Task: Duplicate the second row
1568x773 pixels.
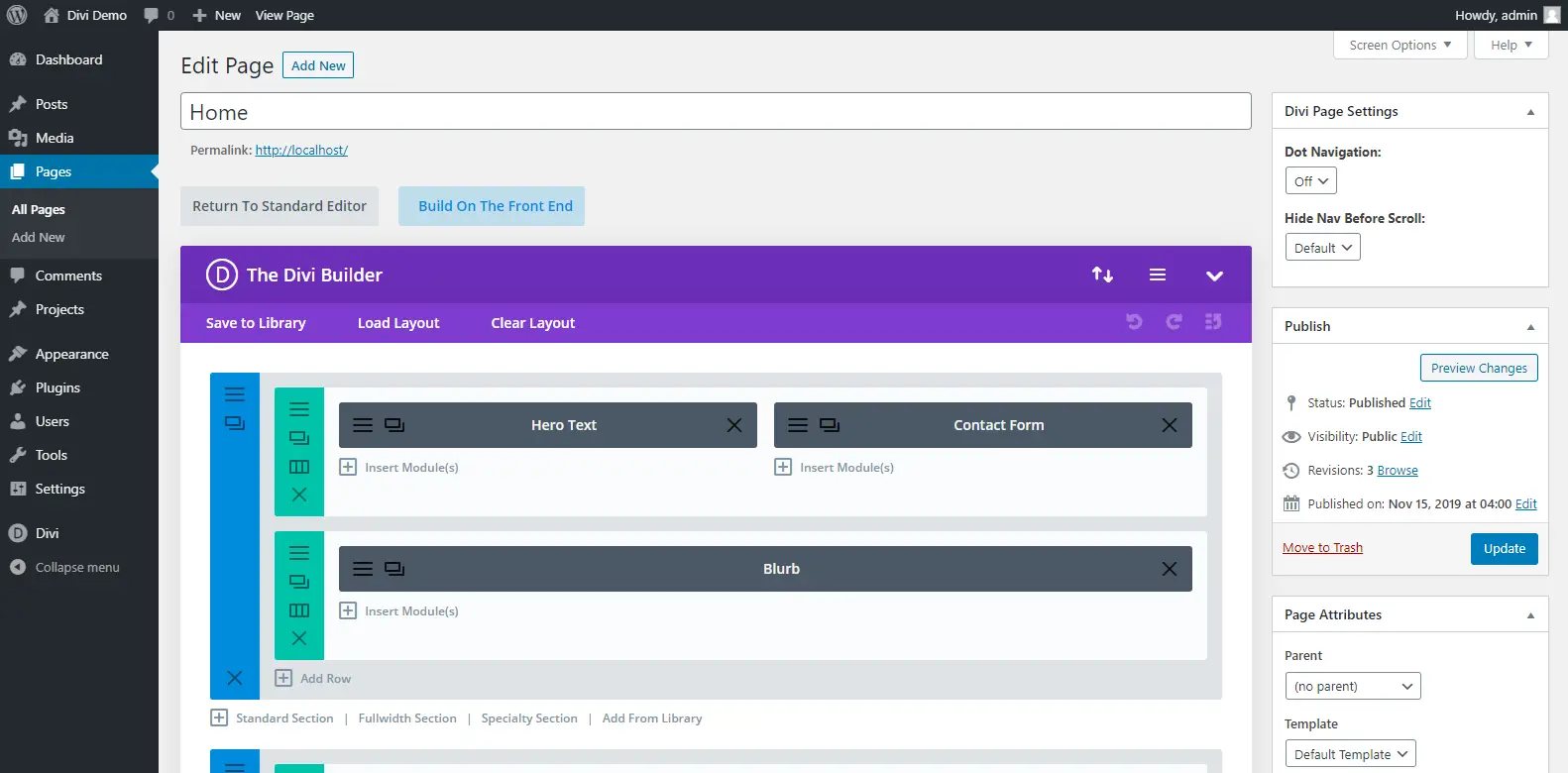Action: 299,582
